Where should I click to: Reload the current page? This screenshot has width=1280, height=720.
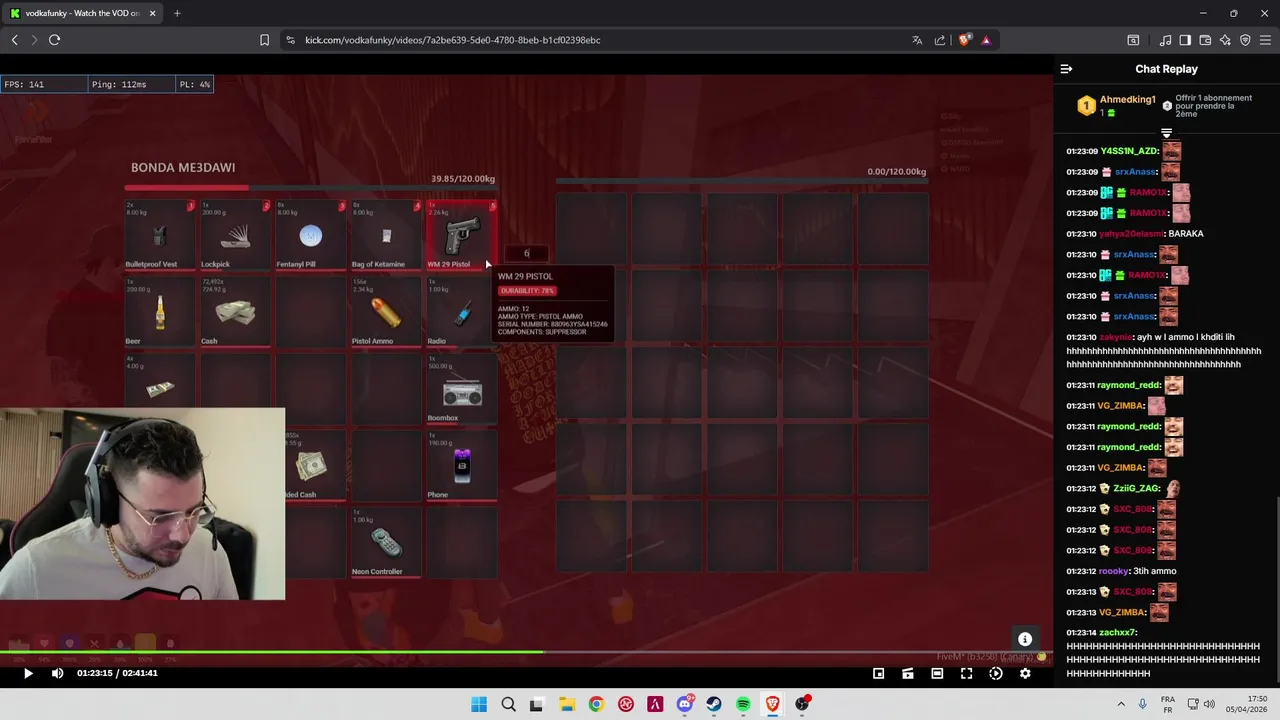(54, 40)
